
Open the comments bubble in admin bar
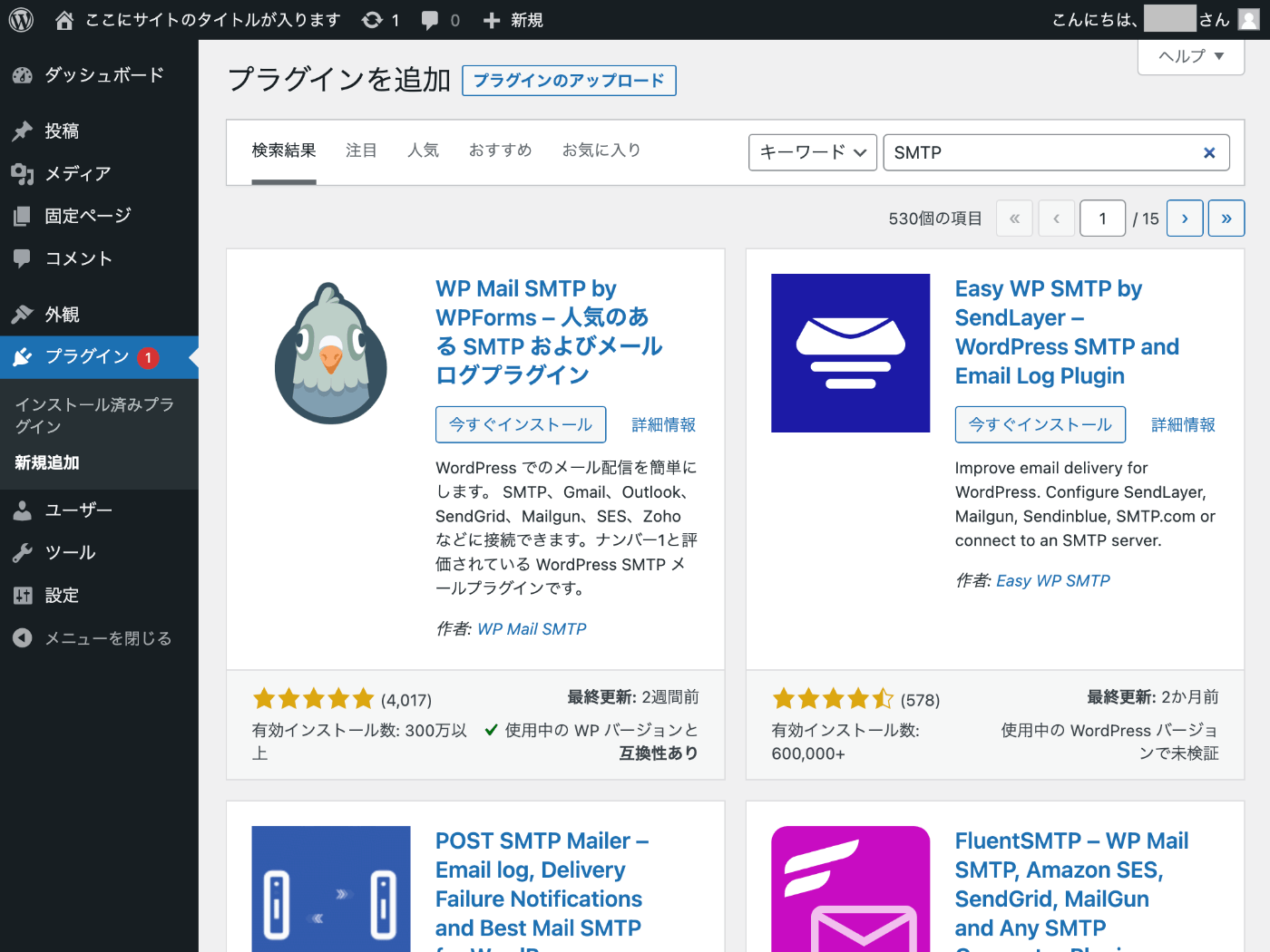tap(430, 20)
